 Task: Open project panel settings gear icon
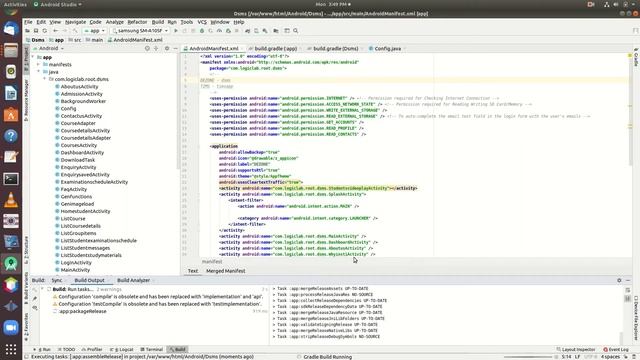167,48
